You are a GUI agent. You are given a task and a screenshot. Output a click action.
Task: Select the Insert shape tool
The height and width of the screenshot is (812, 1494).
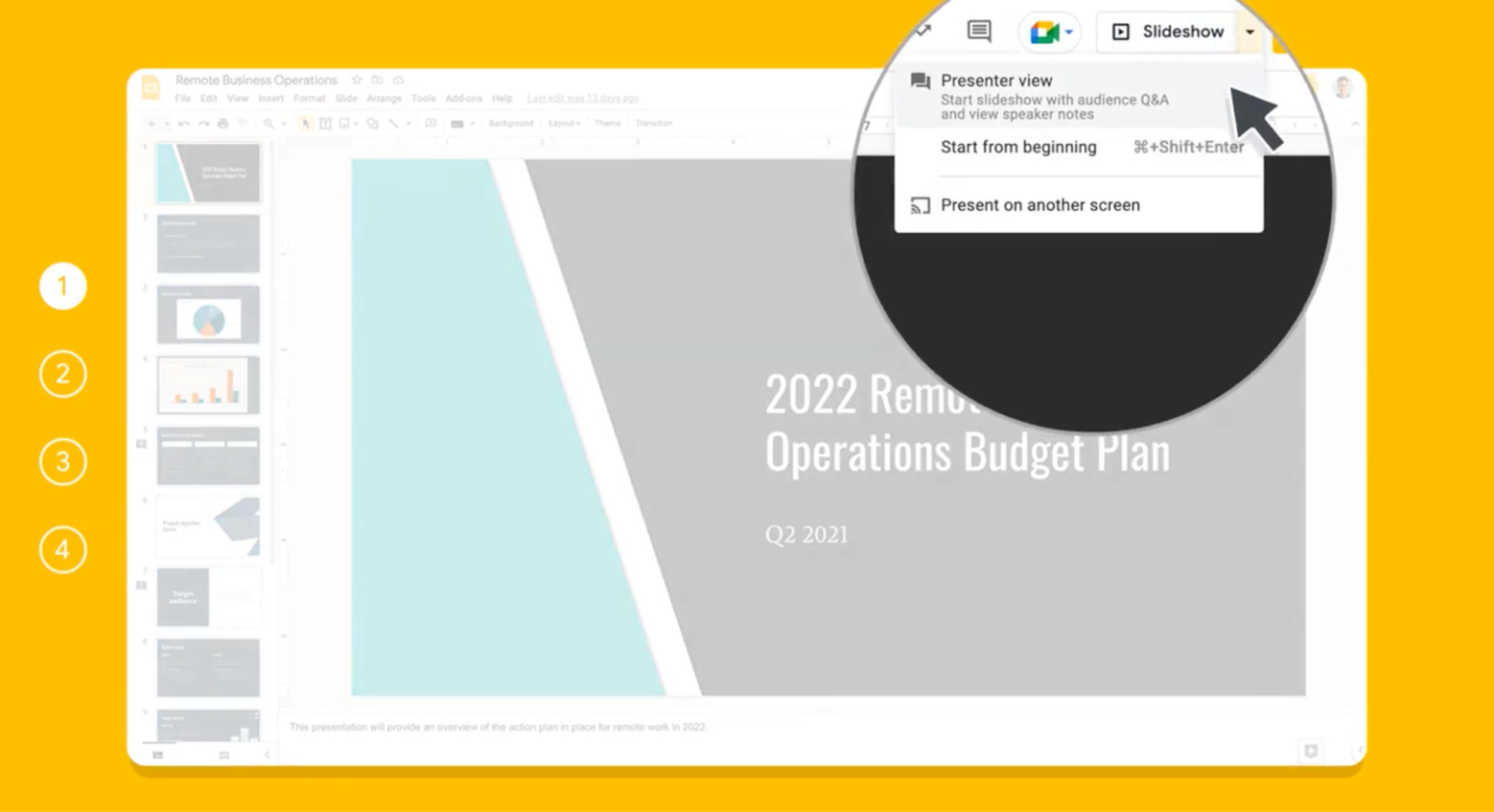point(371,124)
